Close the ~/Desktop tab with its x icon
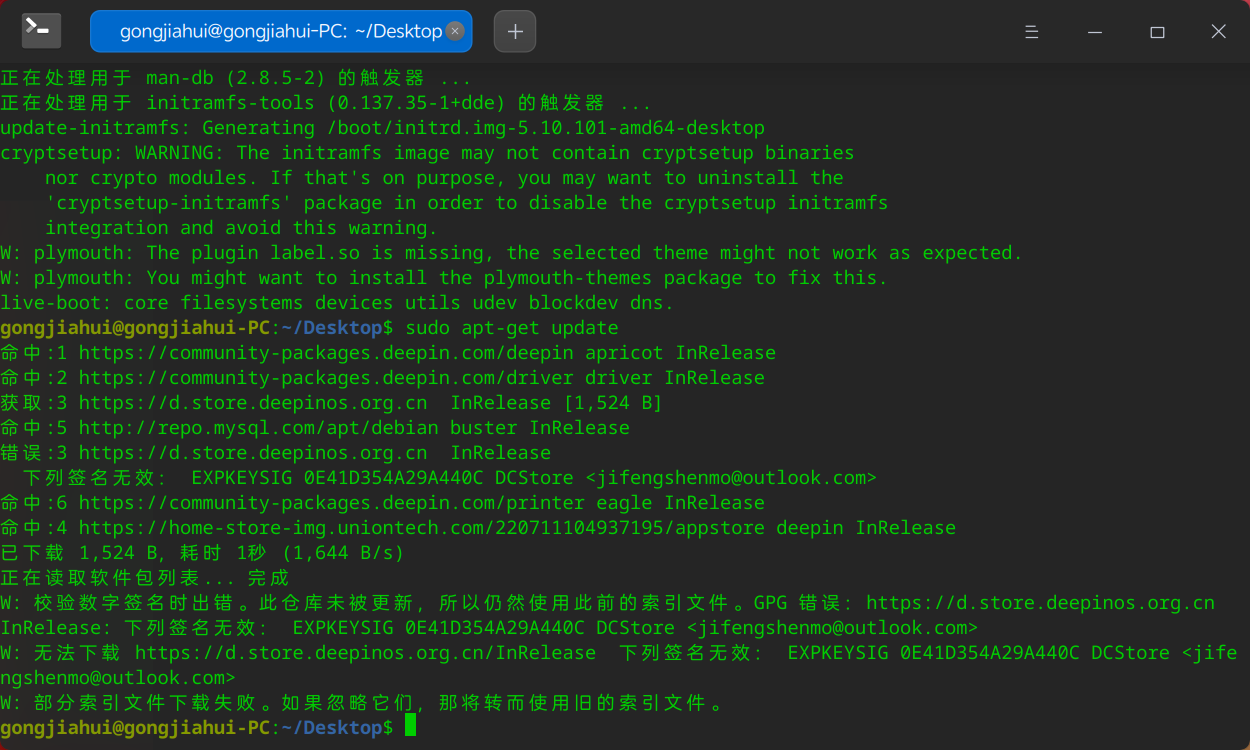Screen dimensions: 1250x750 [x=455, y=31]
